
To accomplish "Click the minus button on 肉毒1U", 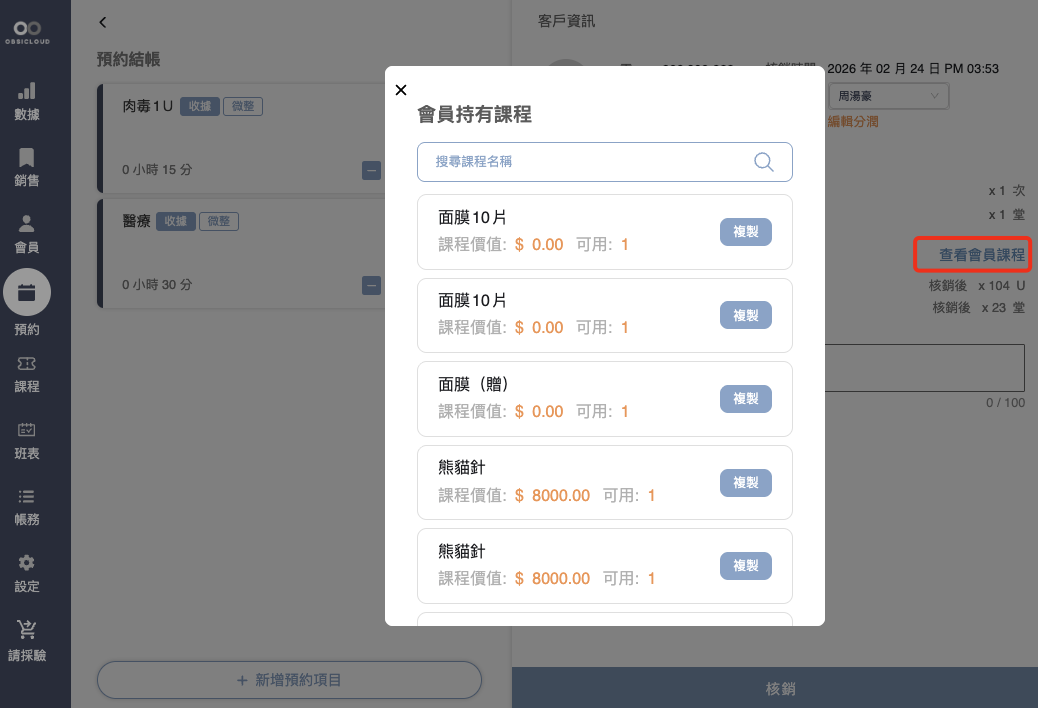I will [x=371, y=171].
